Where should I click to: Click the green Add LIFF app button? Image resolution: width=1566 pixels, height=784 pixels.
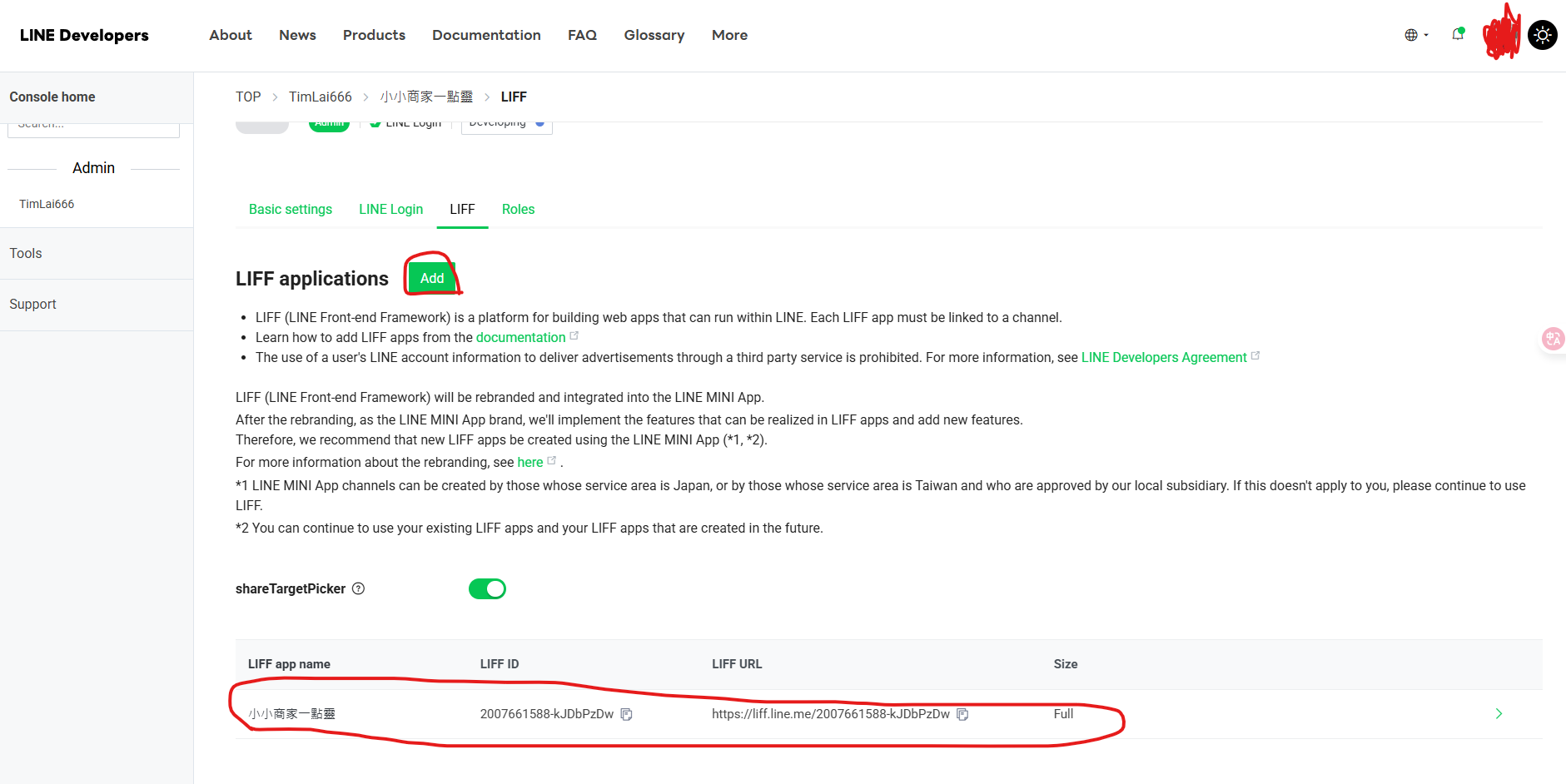pyautogui.click(x=432, y=278)
